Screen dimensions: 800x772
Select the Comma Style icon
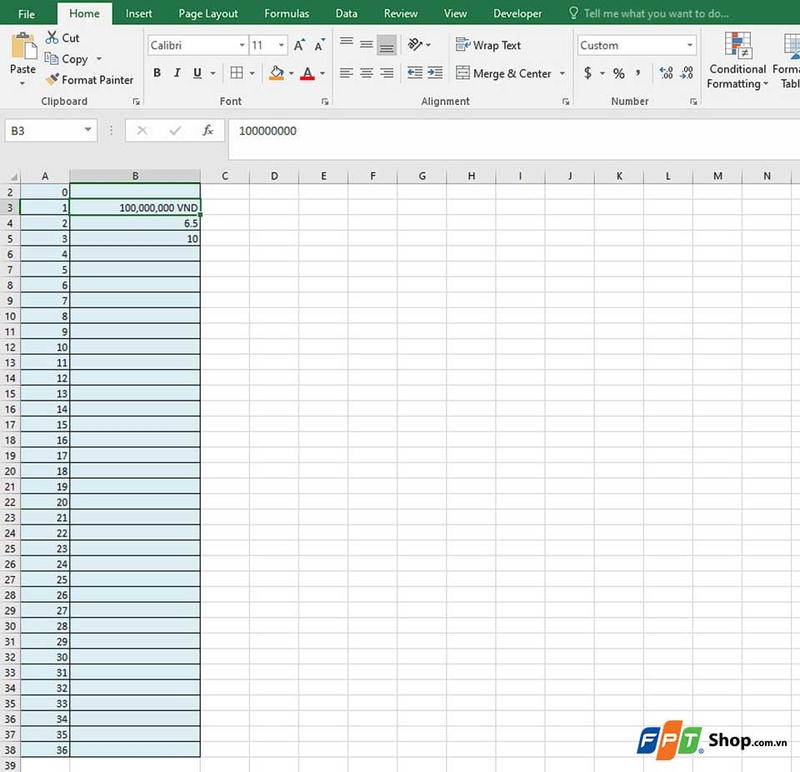tap(637, 74)
